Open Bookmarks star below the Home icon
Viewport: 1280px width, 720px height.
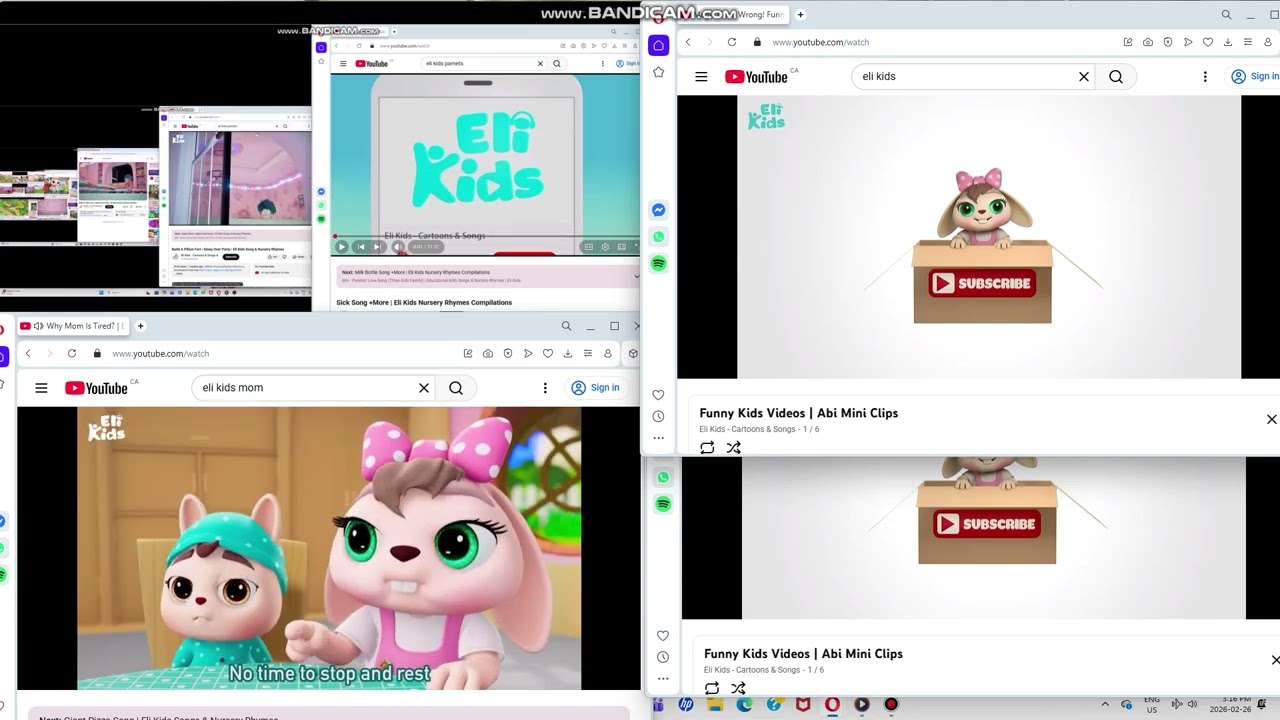[x=658, y=72]
